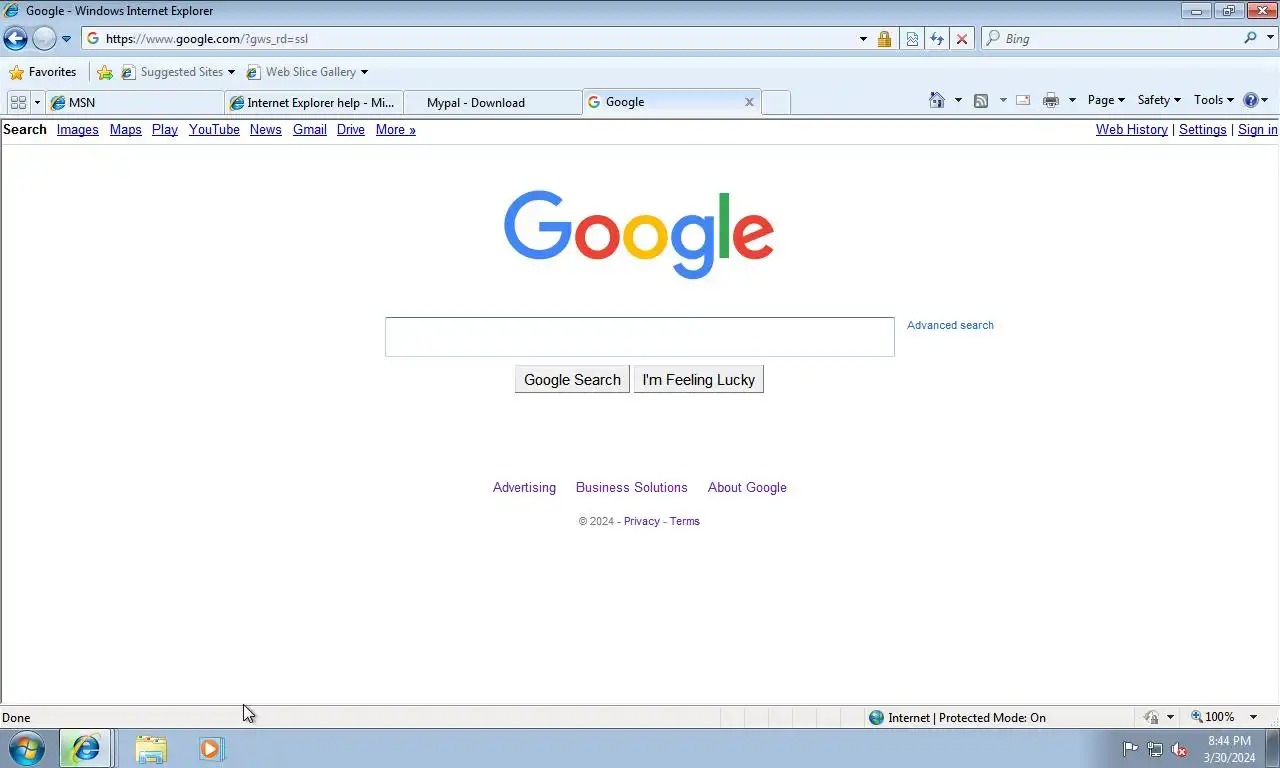The width and height of the screenshot is (1280, 768).
Task: Close the Google tab
Action: [749, 102]
